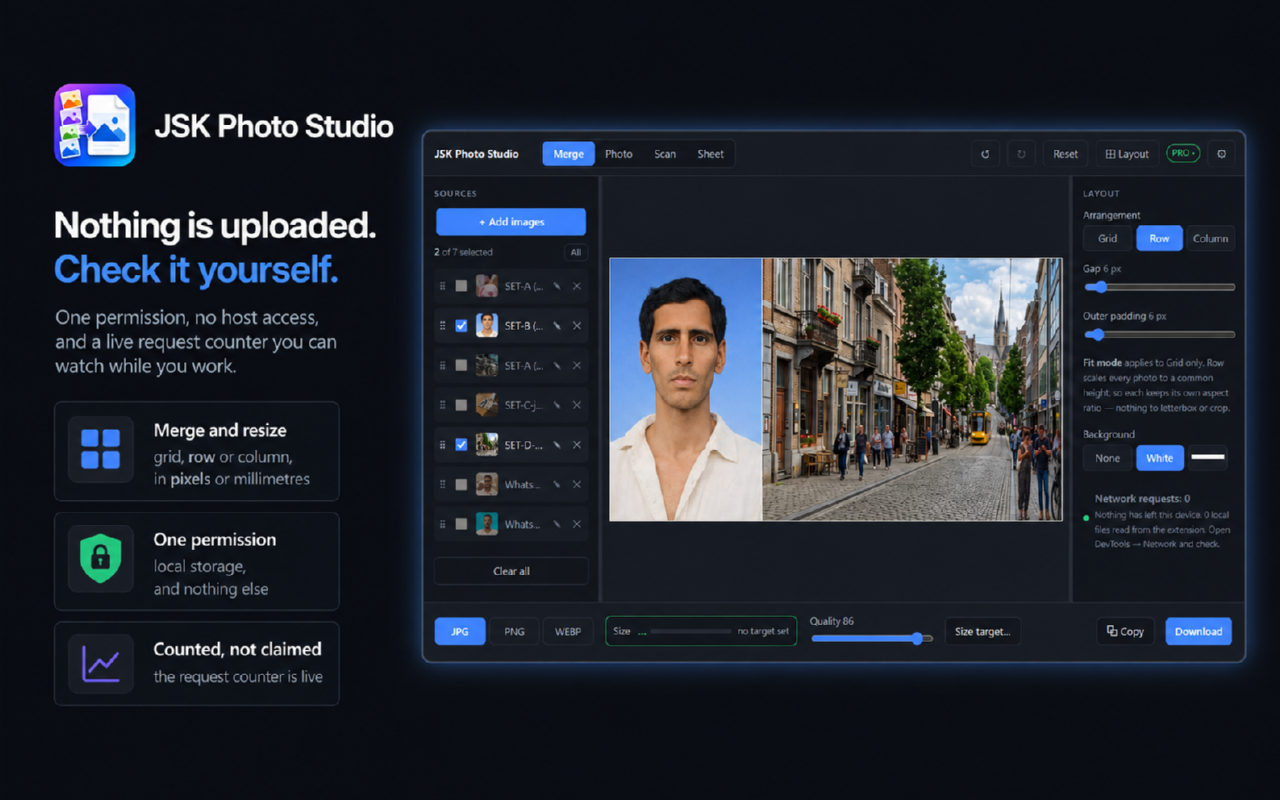Viewport: 1280px width, 800px height.
Task: Click the "Arrangement" label
Action: (x=1112, y=215)
